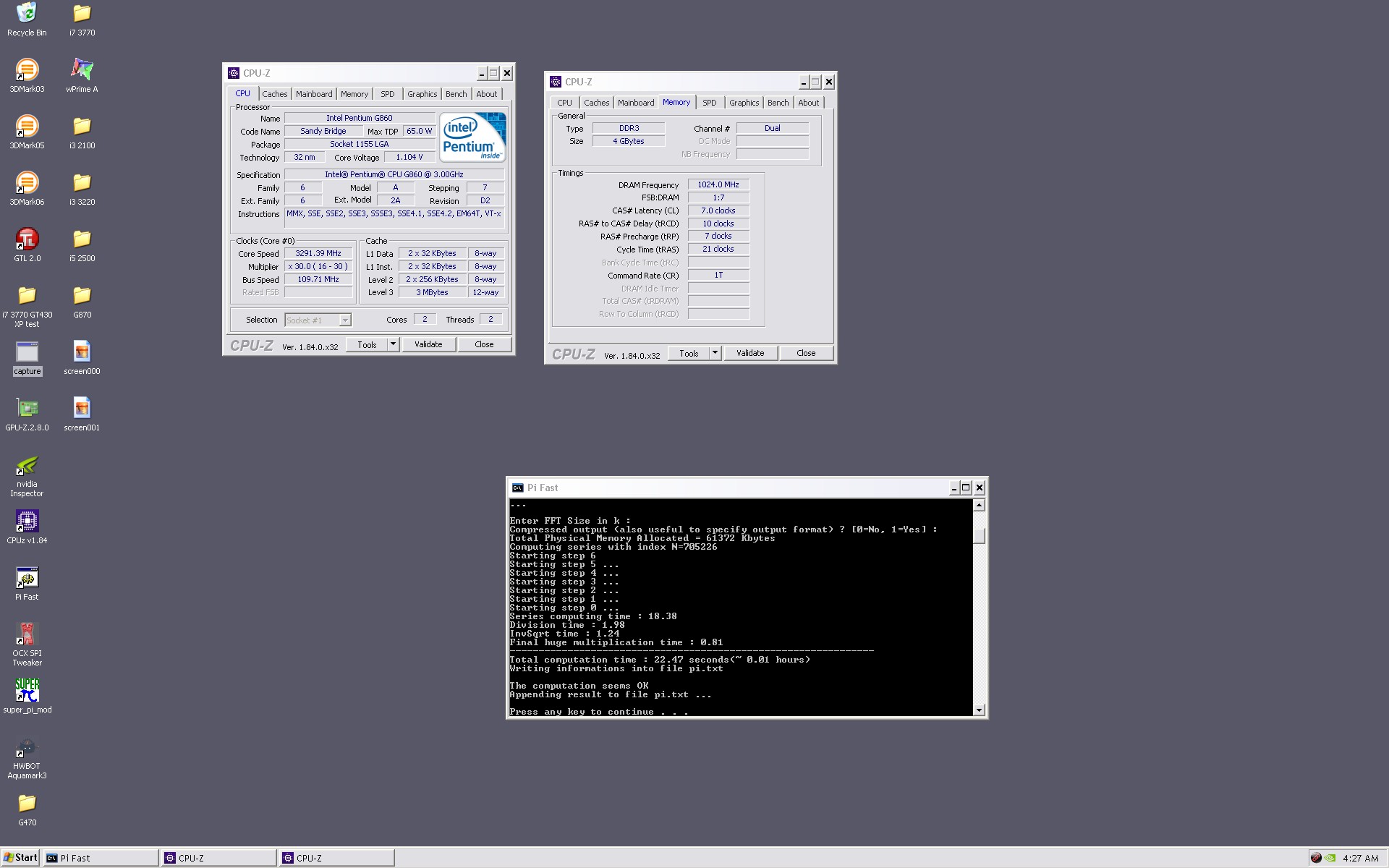The width and height of the screenshot is (1389, 868).
Task: Click the DRAM Frequency value field
Action: 718,184
